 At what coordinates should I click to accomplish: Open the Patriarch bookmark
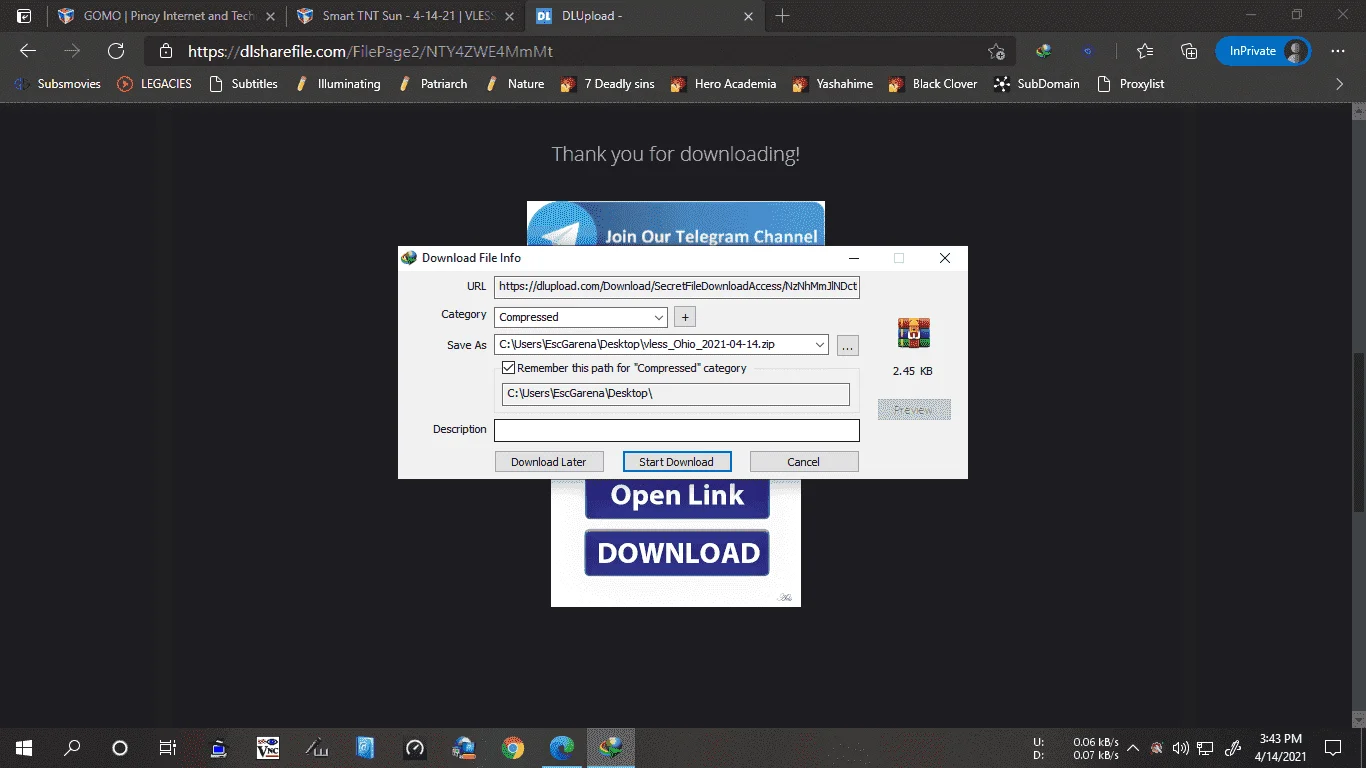pyautogui.click(x=432, y=84)
